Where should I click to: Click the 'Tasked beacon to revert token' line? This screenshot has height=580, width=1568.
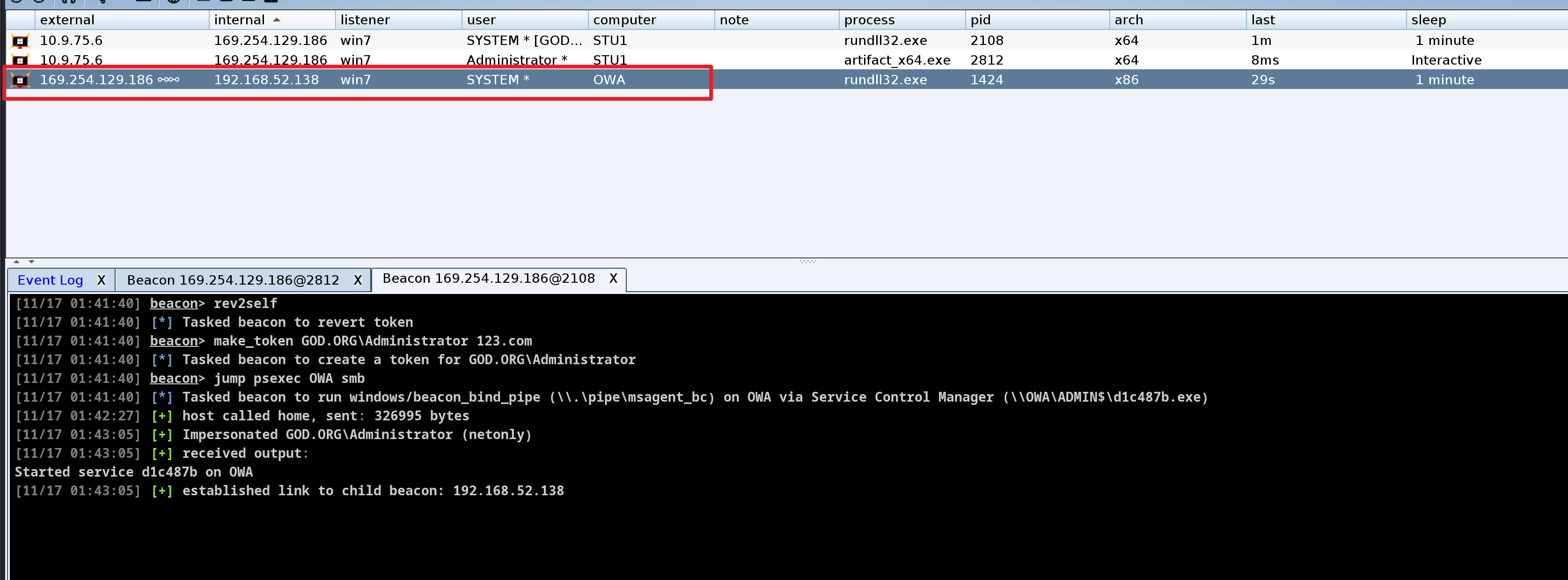coord(298,323)
